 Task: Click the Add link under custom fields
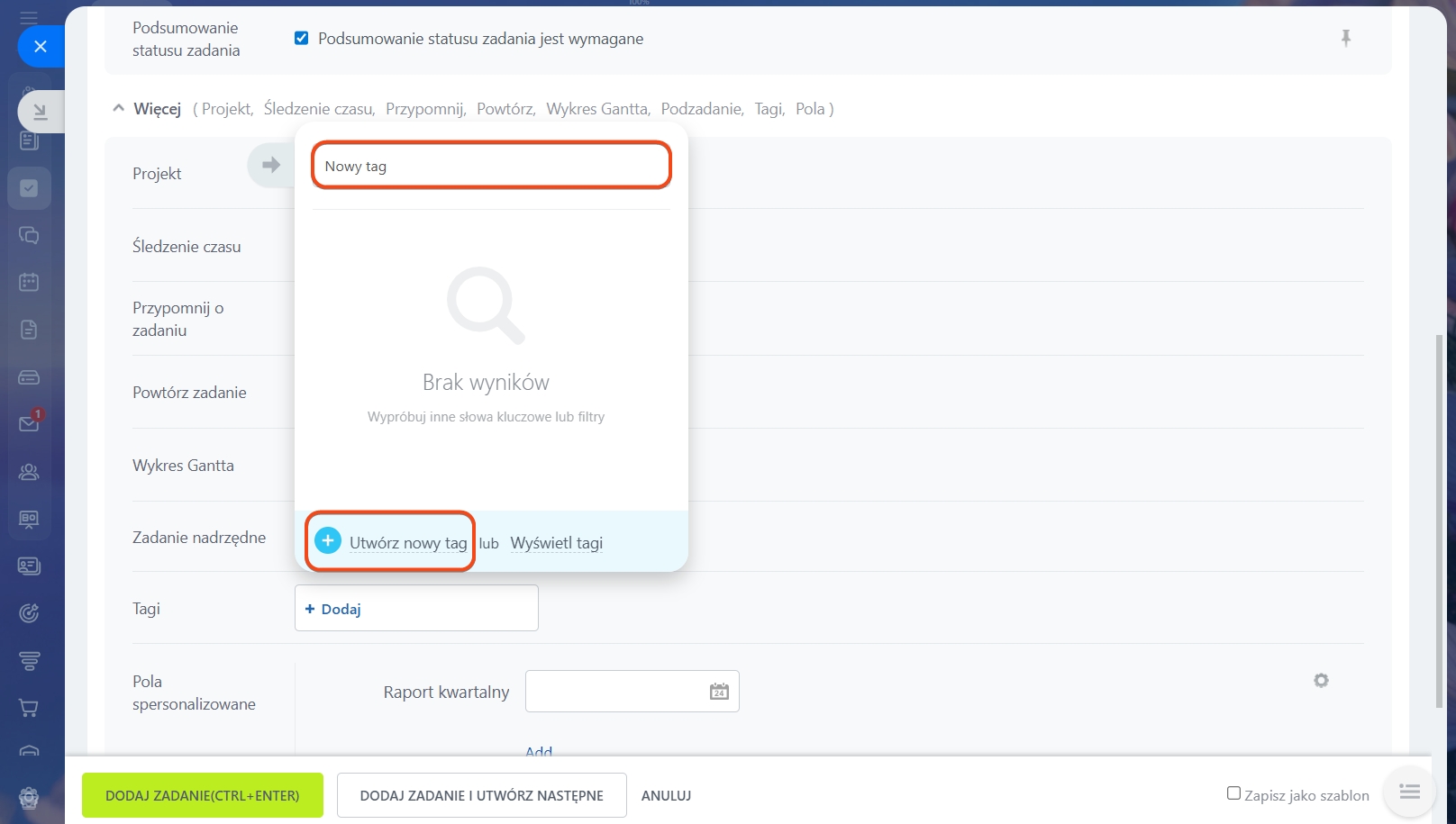tap(539, 750)
